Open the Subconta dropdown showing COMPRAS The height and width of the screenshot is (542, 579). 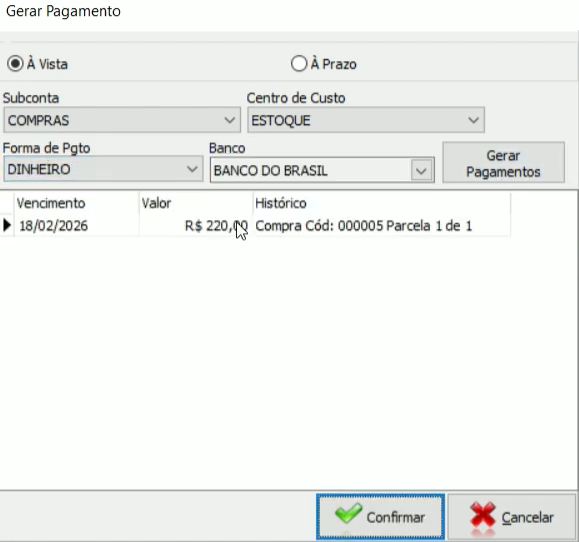click(122, 120)
